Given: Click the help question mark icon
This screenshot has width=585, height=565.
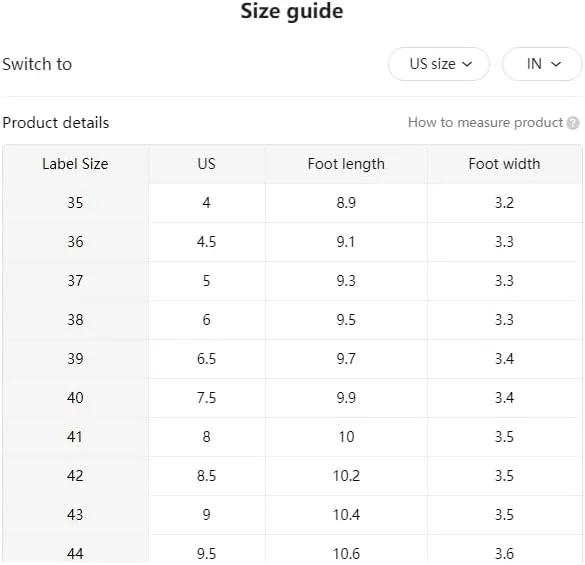Looking at the screenshot, I should coord(573,123).
